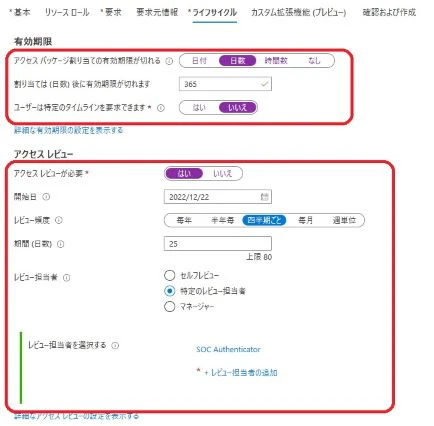Set expiration type to 日数
434x426 pixels.
[x=237, y=61]
